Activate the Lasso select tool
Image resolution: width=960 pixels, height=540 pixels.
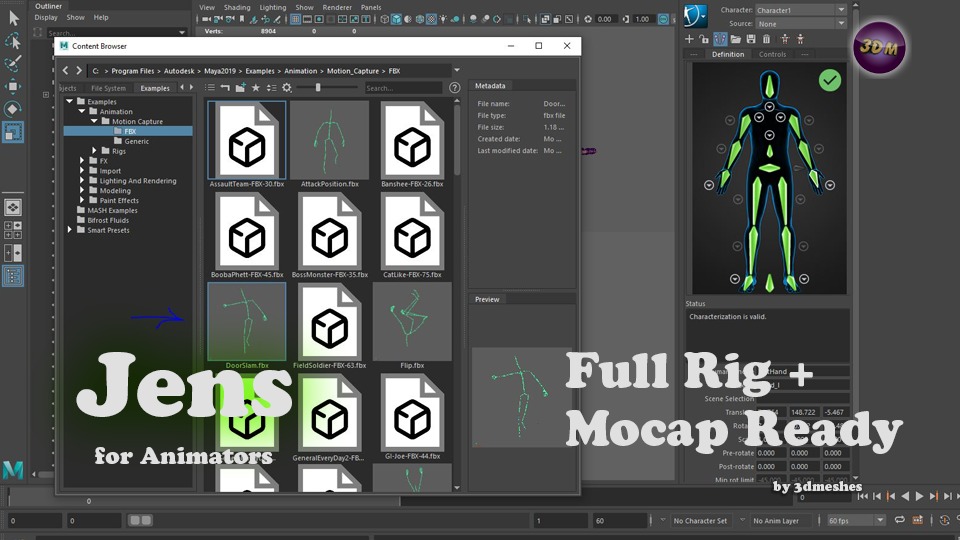pyautogui.click(x=13, y=41)
